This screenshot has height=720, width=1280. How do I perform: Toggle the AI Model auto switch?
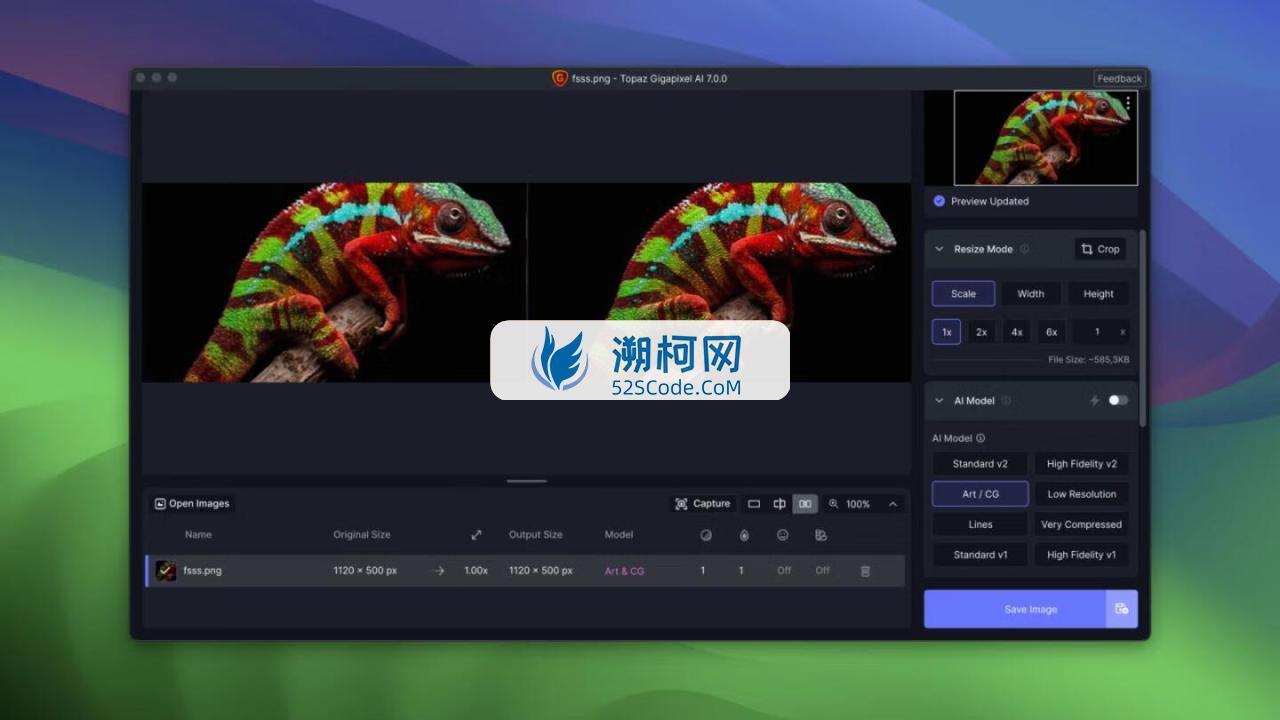click(1117, 401)
